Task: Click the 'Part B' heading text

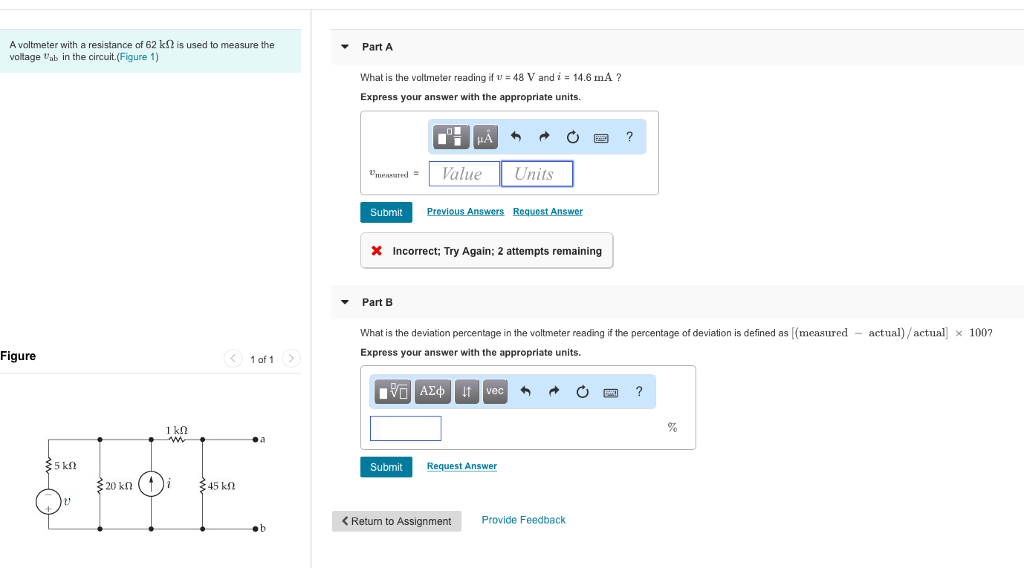Action: coord(377,302)
